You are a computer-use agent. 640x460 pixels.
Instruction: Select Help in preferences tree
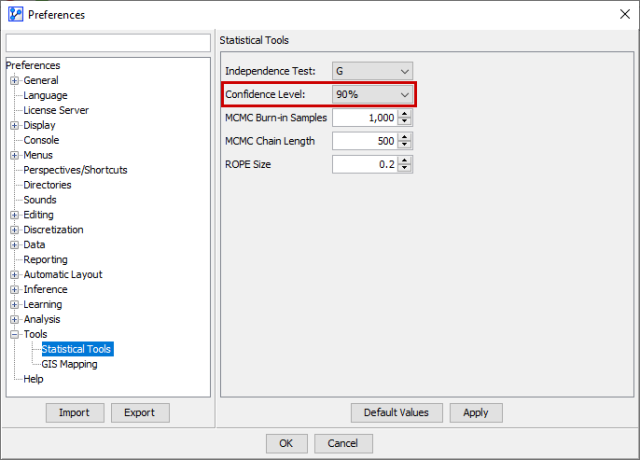tap(33, 379)
